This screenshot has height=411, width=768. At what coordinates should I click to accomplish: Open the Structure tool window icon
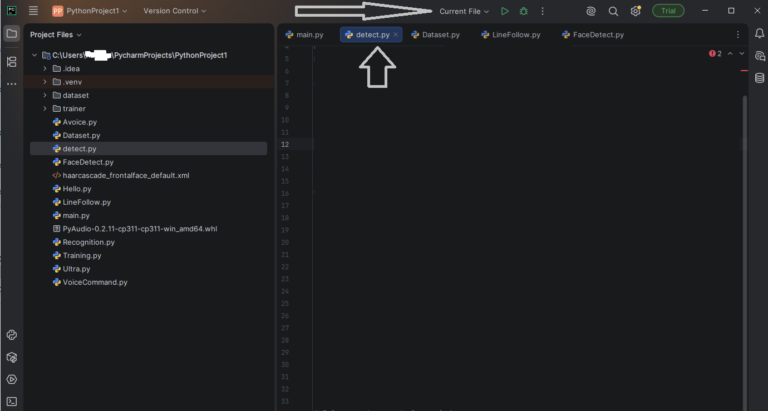point(11,62)
